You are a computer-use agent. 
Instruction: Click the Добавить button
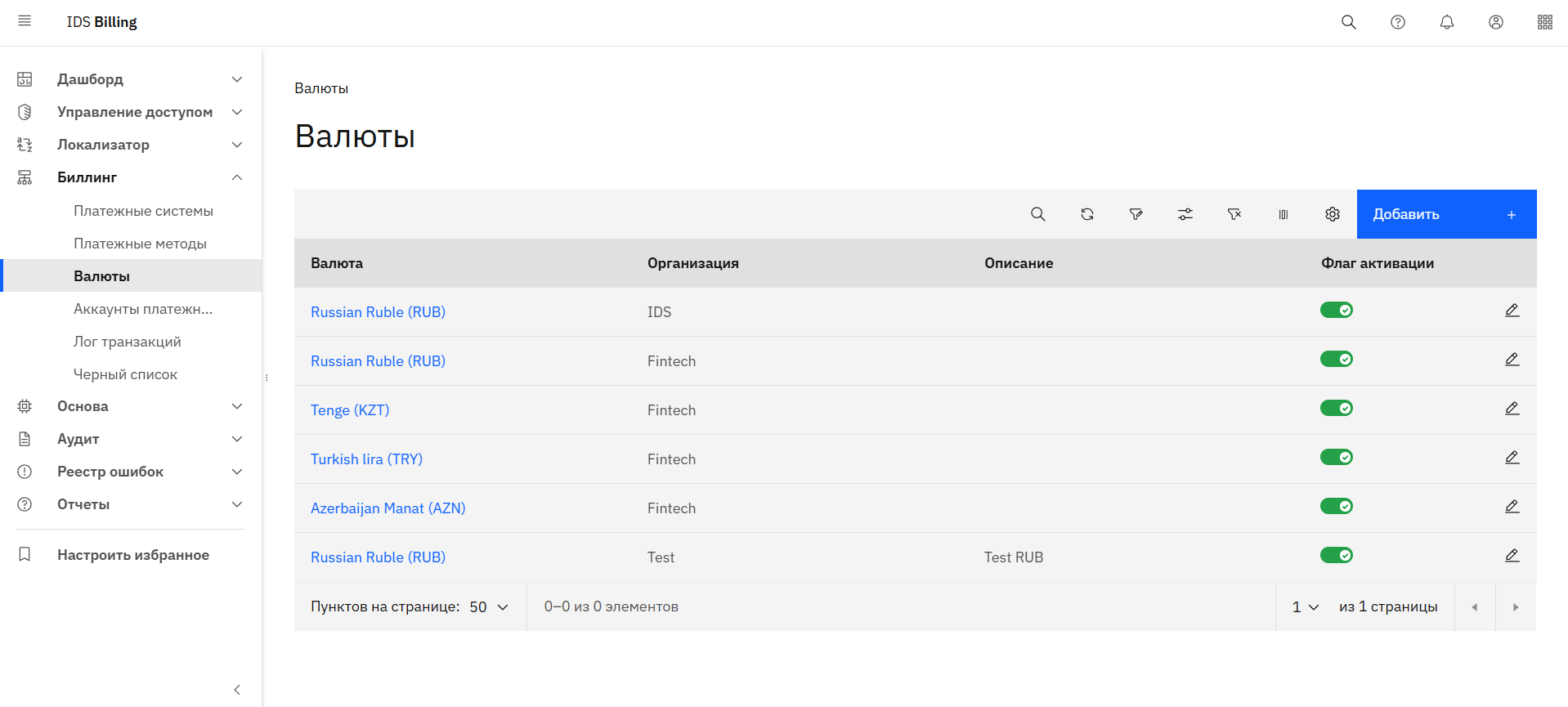point(1445,214)
